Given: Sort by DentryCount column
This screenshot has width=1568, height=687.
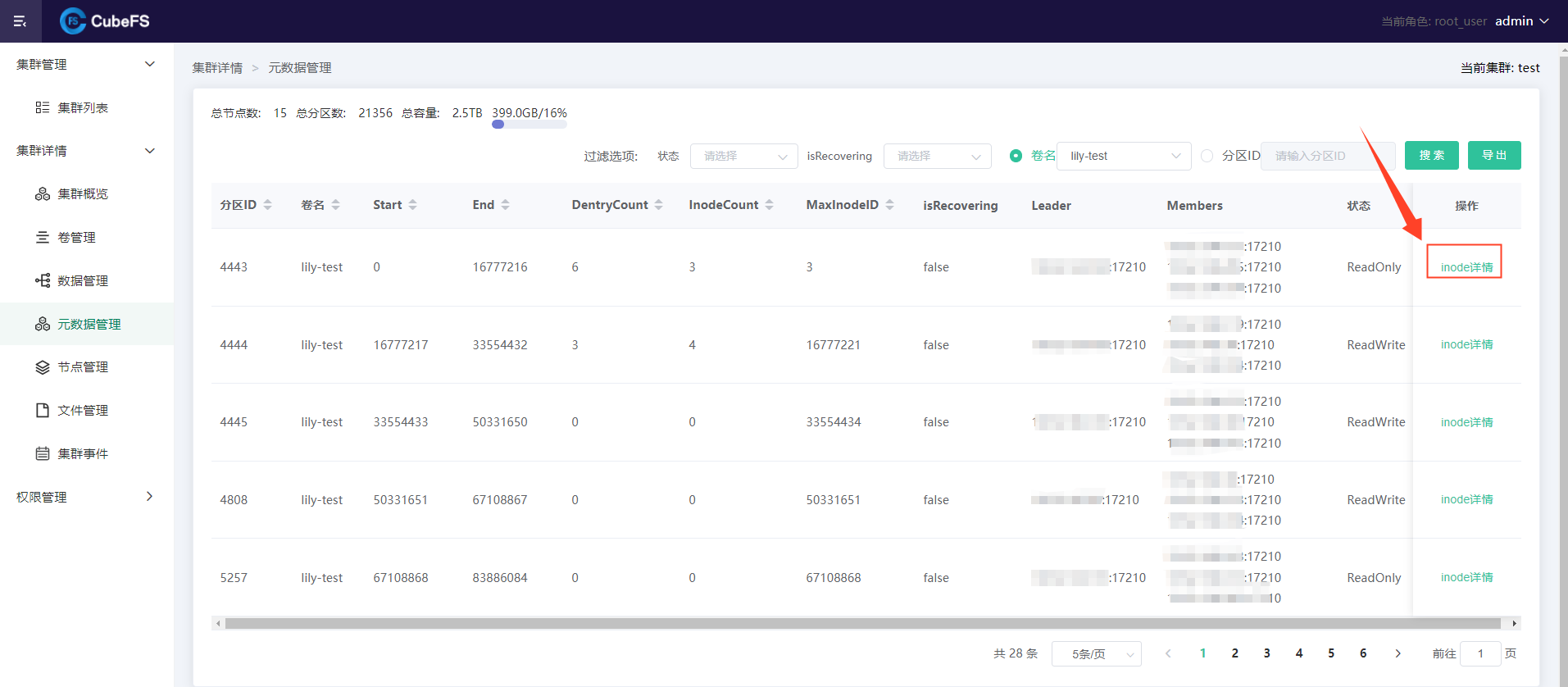Looking at the screenshot, I should pos(658,205).
